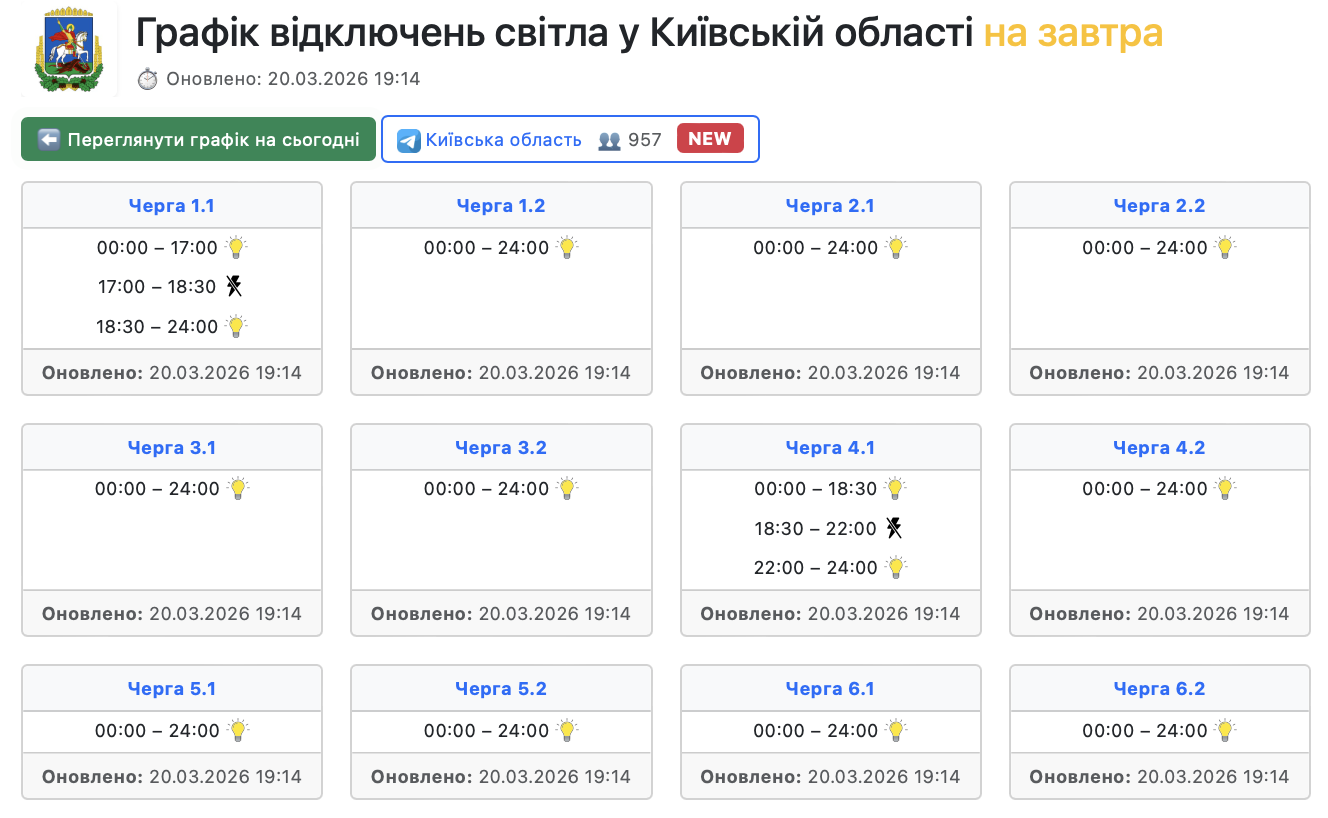
Task: Click the yellow 'на завтра' heading text
Action: (1073, 34)
